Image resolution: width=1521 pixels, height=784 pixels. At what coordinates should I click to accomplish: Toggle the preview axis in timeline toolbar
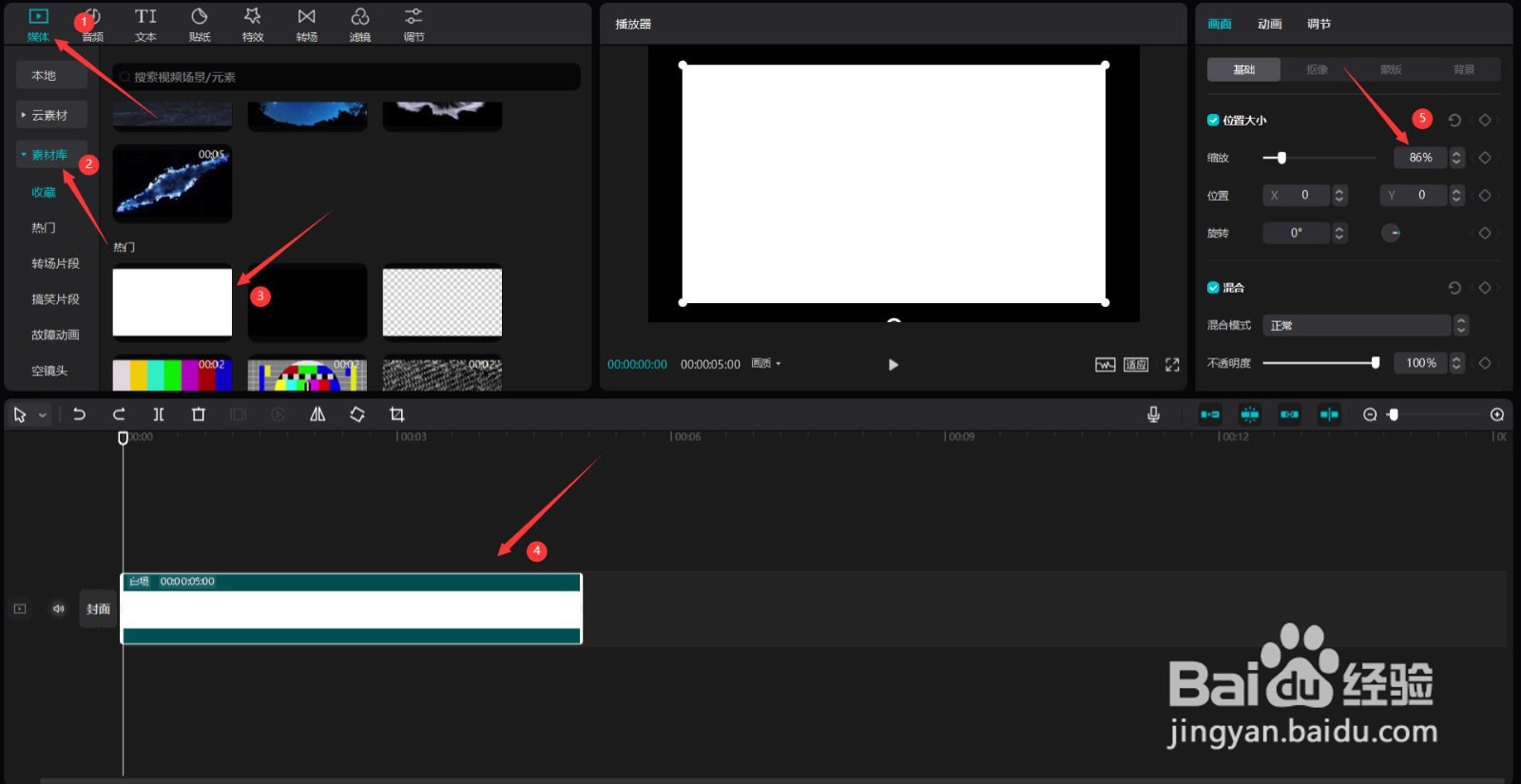pyautogui.click(x=1329, y=414)
